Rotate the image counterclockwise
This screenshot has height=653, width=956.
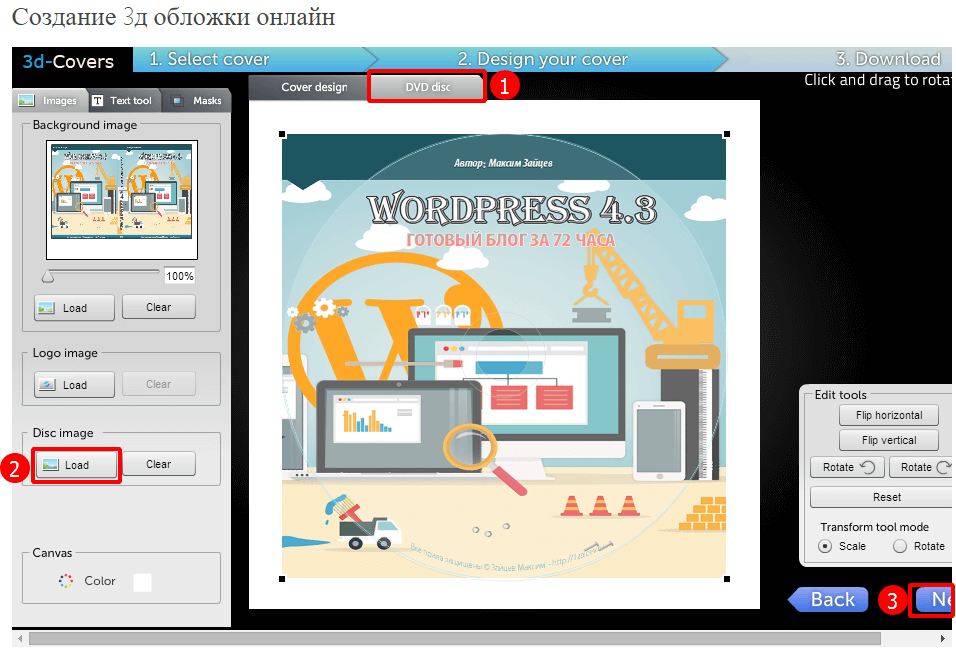click(847, 467)
